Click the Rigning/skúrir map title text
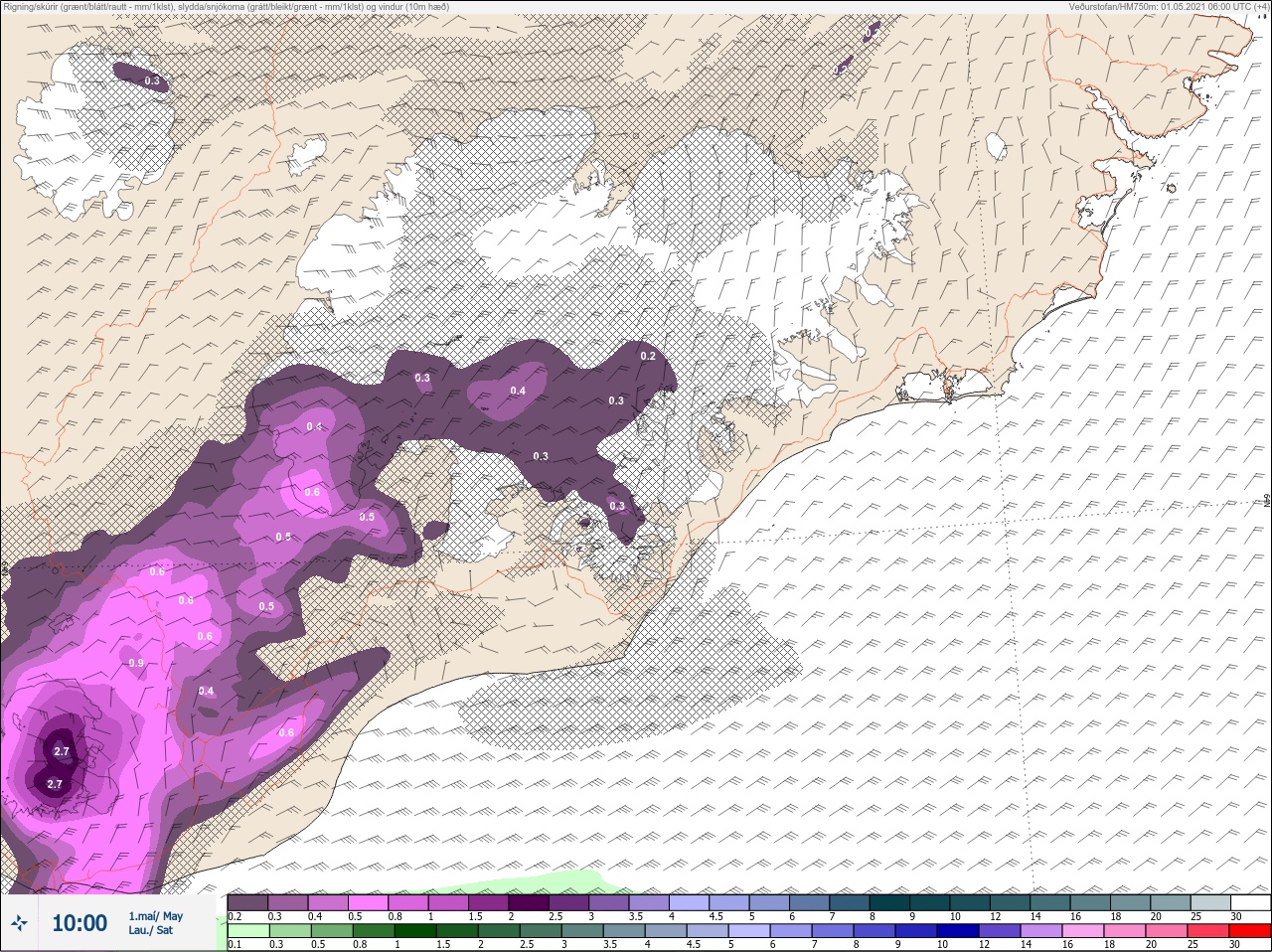The height and width of the screenshot is (952, 1272). click(226, 7)
